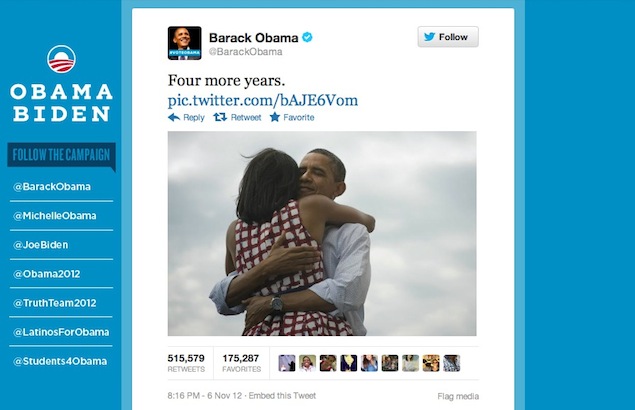
Task: Click the Embed this Tweet link
Action: [x=282, y=396]
